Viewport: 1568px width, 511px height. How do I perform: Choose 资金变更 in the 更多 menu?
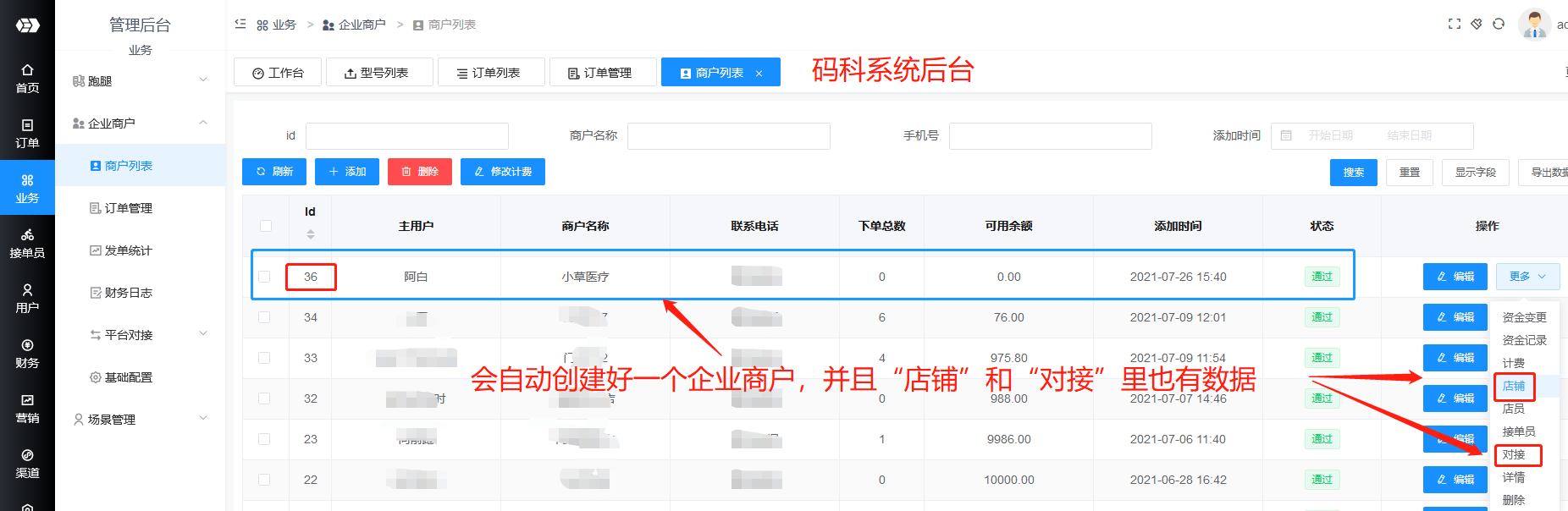[1524, 317]
